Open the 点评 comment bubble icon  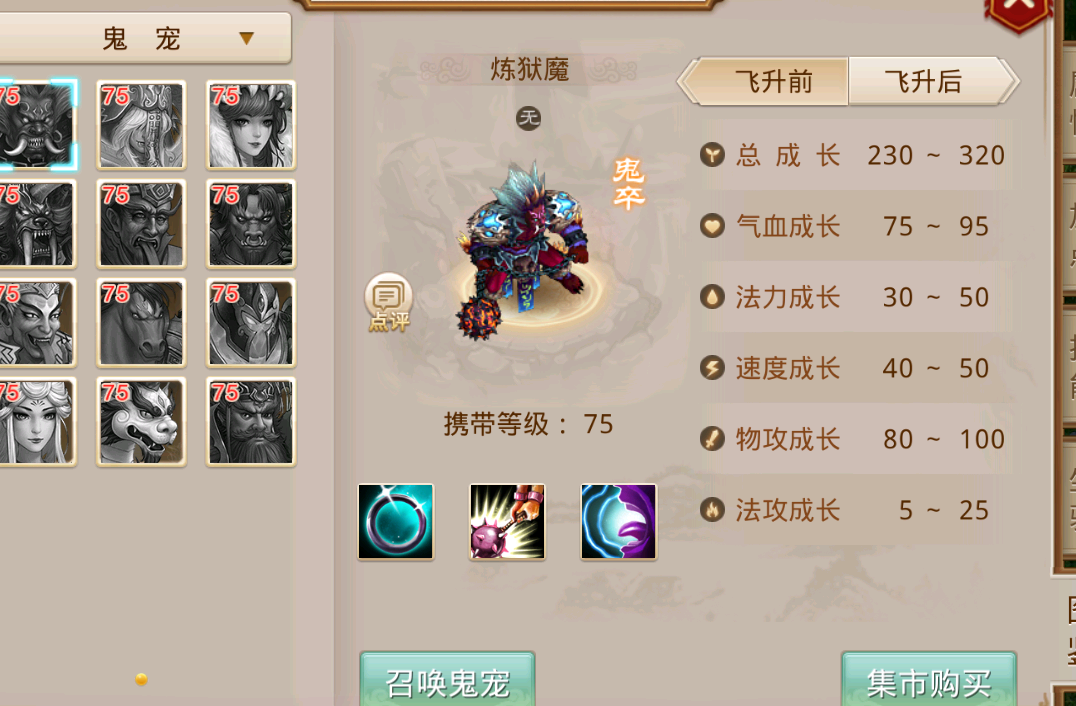click(x=388, y=303)
